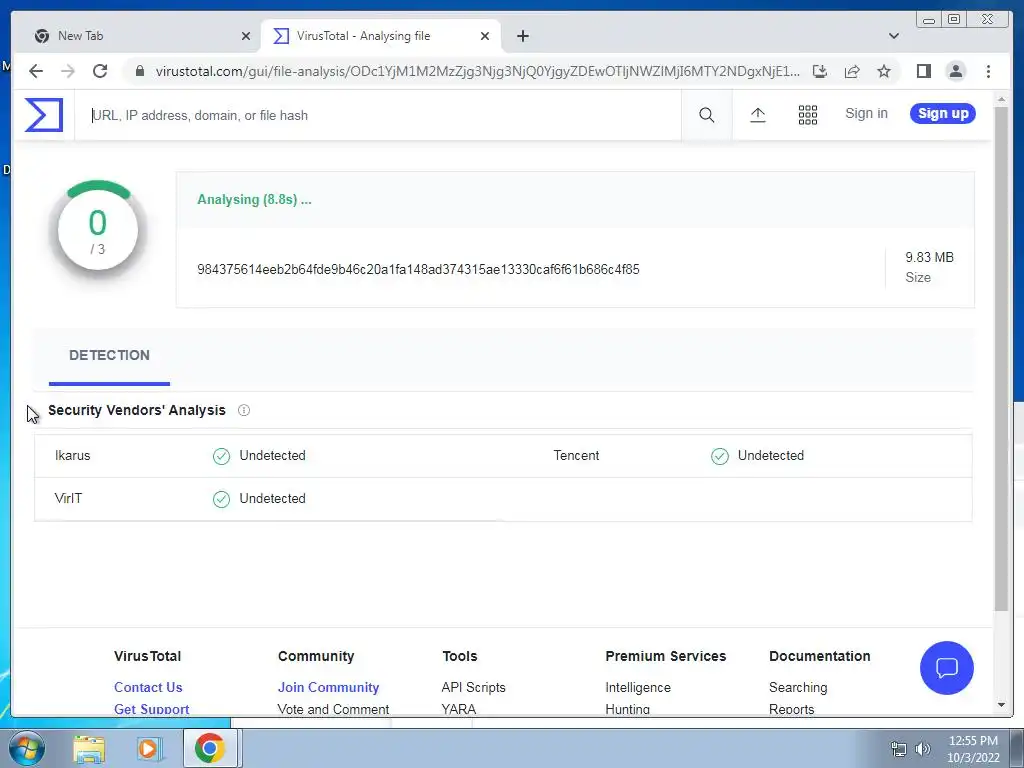Click the Ikarus vendor name
The image size is (1024, 768).
72,456
